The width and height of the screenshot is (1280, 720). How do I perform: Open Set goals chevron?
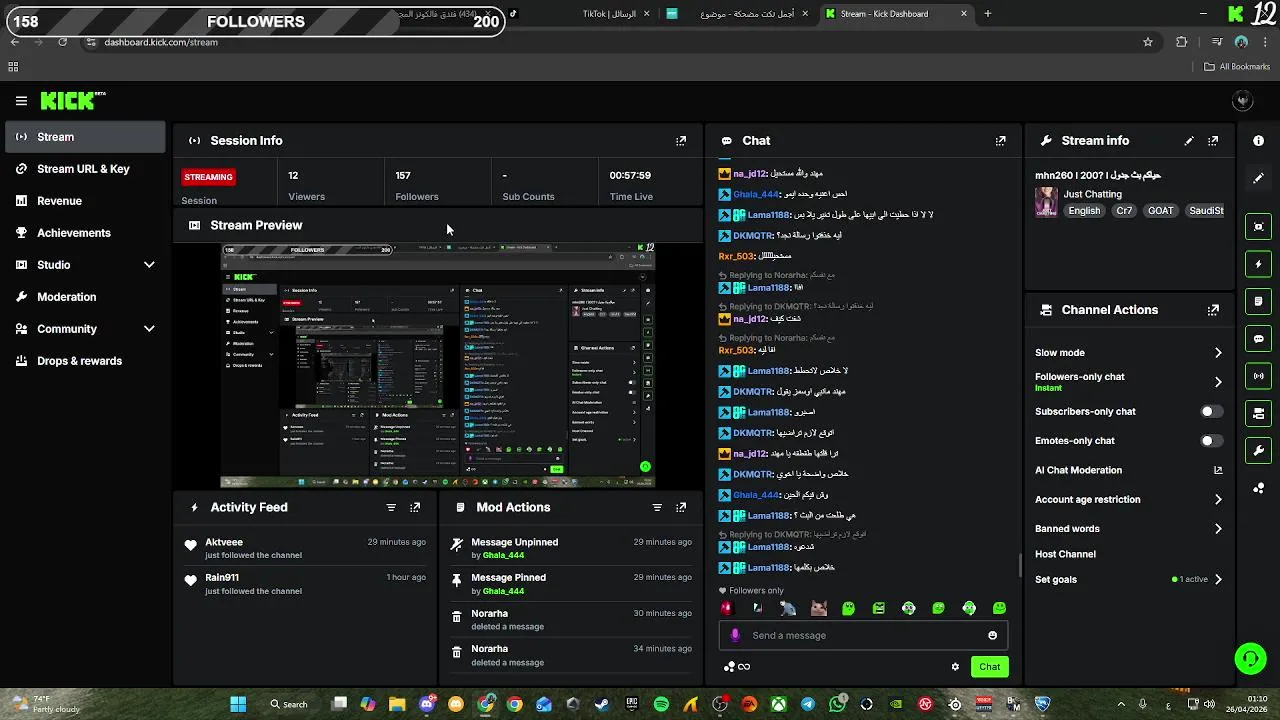tap(1218, 580)
